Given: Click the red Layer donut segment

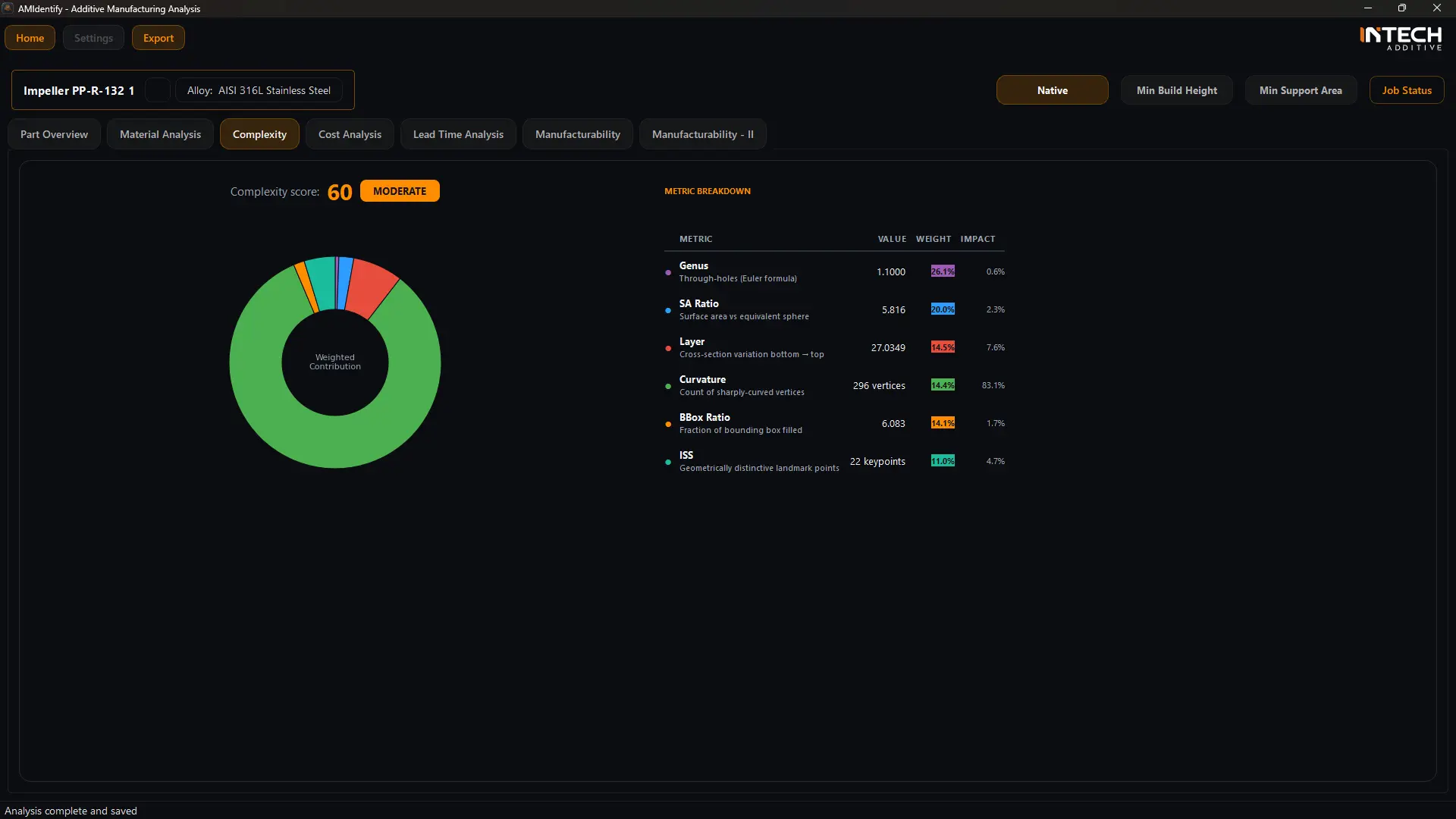Looking at the screenshot, I should tap(373, 287).
